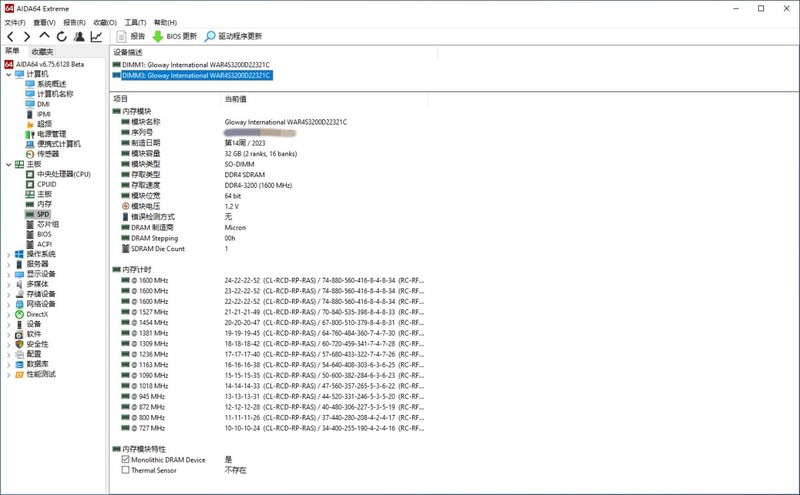Collapse the 主板 tree node
The height and width of the screenshot is (495, 800).
tap(8, 164)
